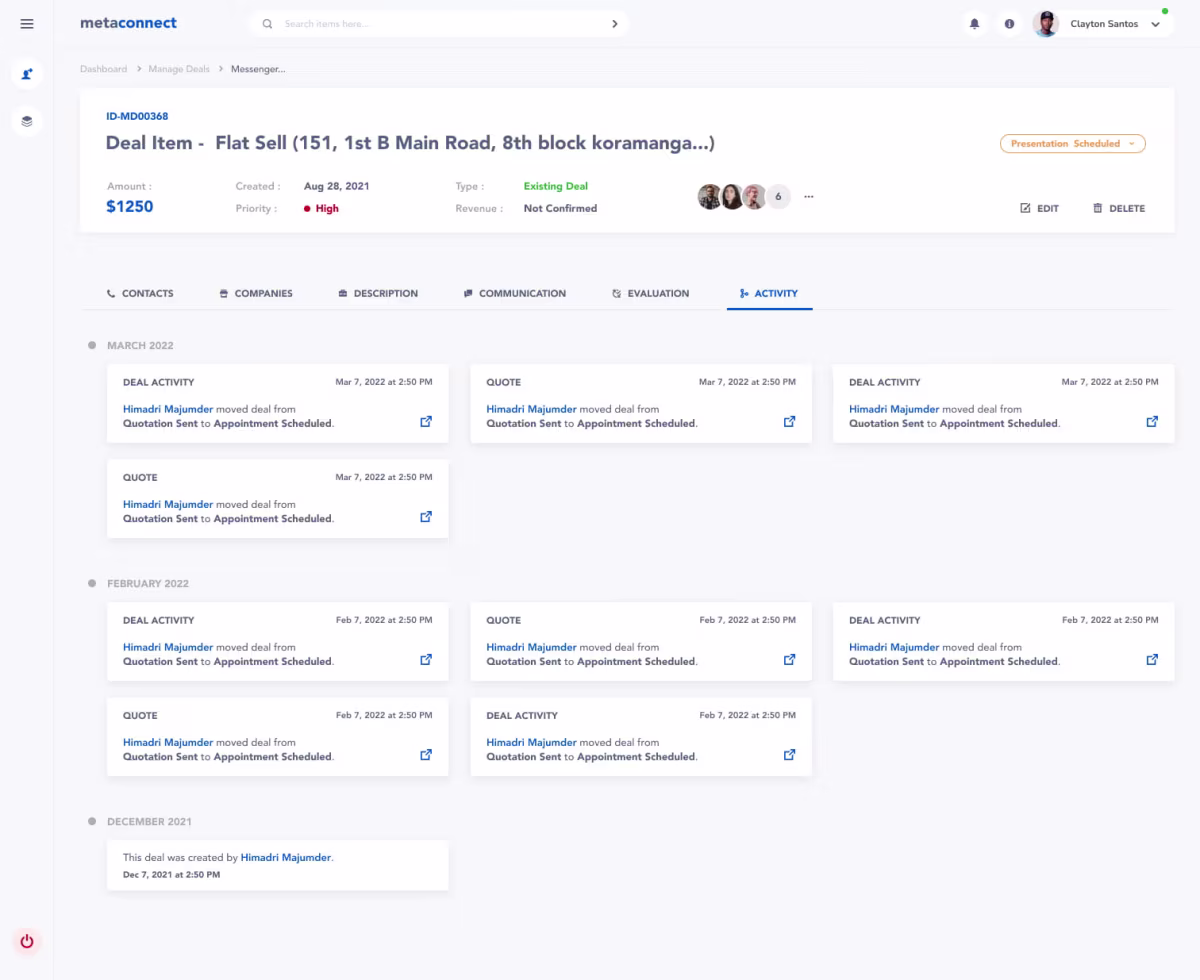Viewport: 1200px width, 980px height.
Task: Click Himadri Majumder in deal-created note
Action: pyautogui.click(x=286, y=857)
